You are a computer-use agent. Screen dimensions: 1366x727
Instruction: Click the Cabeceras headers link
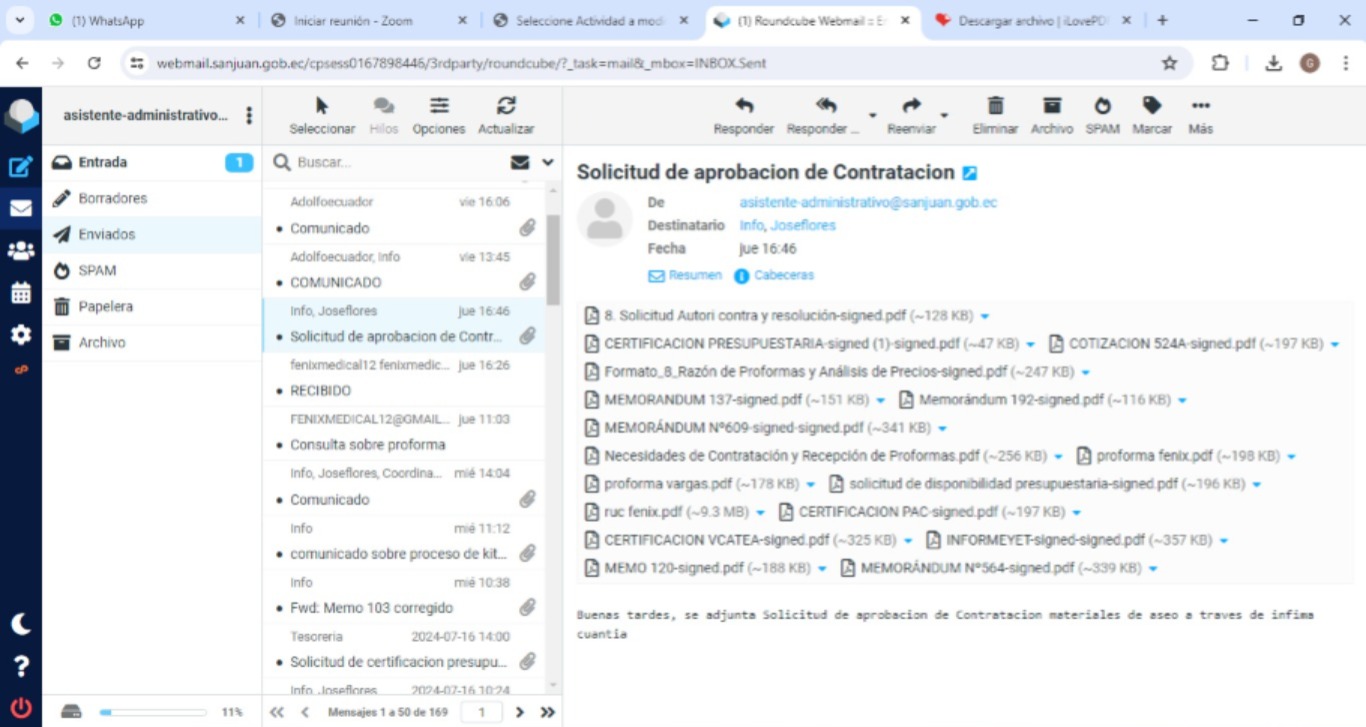(x=783, y=275)
